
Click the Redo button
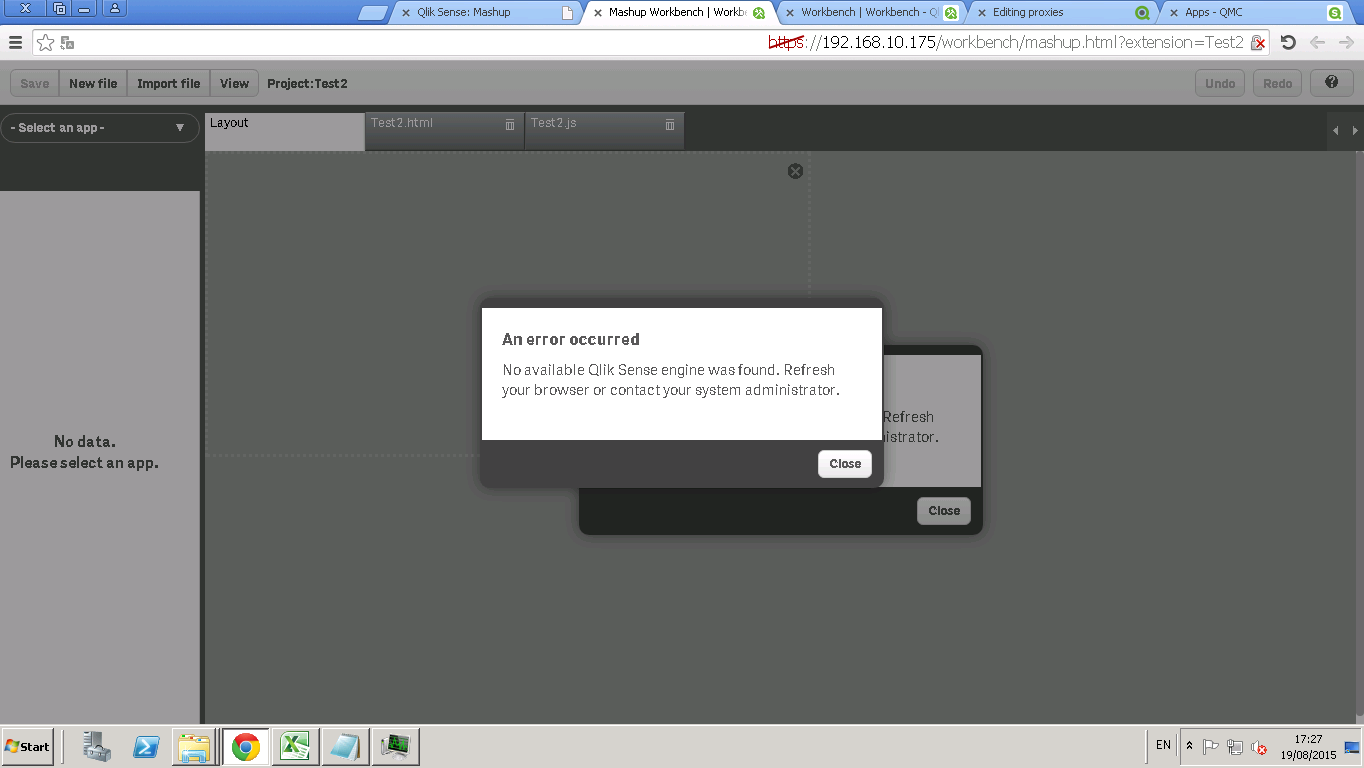pos(1277,83)
